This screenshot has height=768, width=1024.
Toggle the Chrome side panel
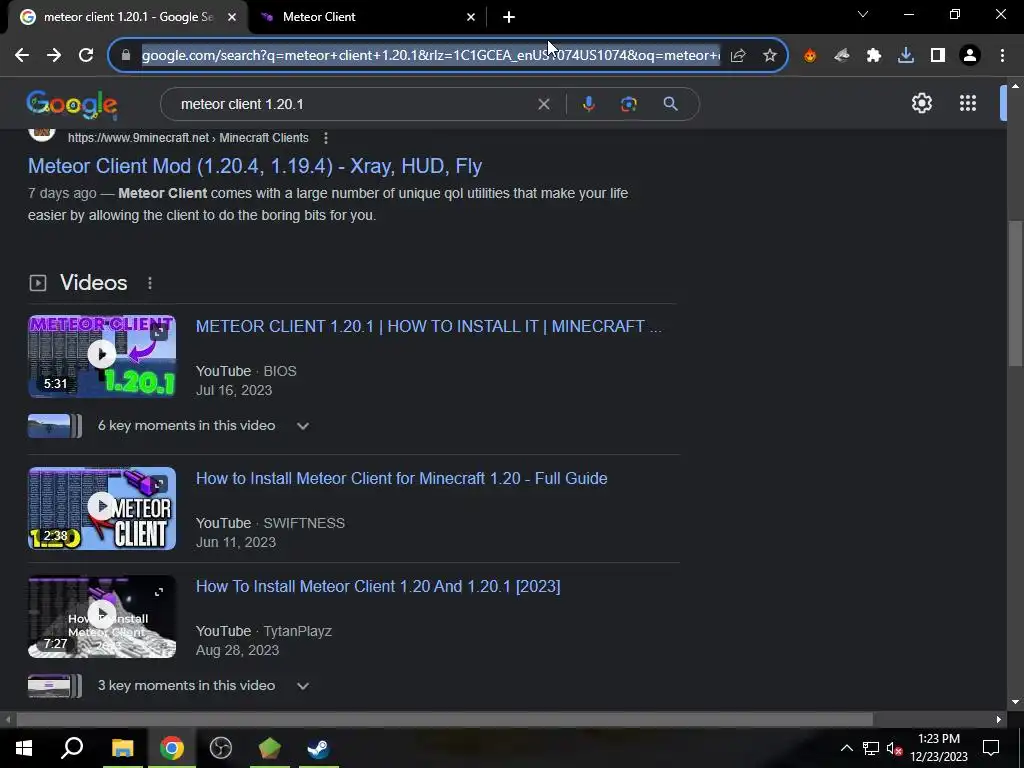coord(938,56)
